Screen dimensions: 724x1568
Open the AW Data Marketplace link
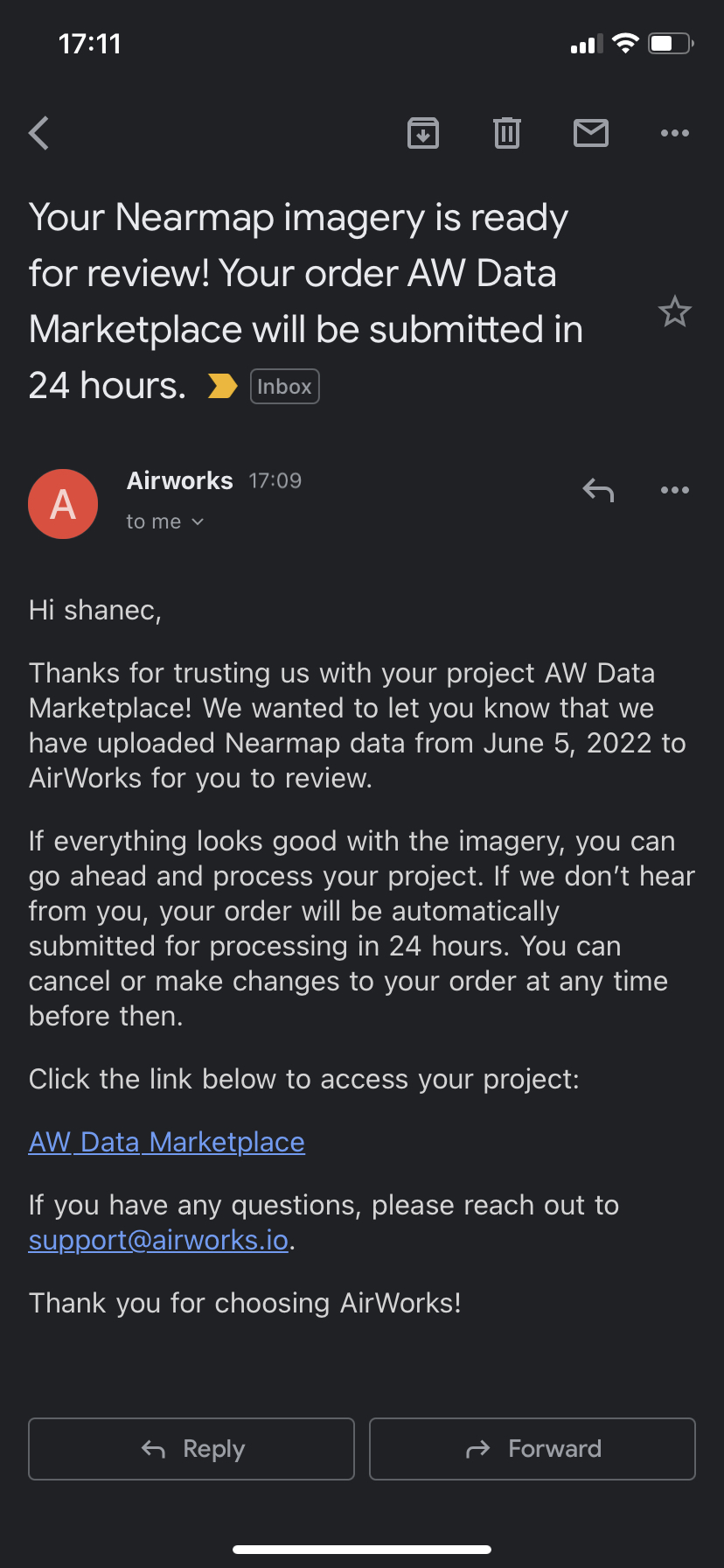coord(167,1142)
